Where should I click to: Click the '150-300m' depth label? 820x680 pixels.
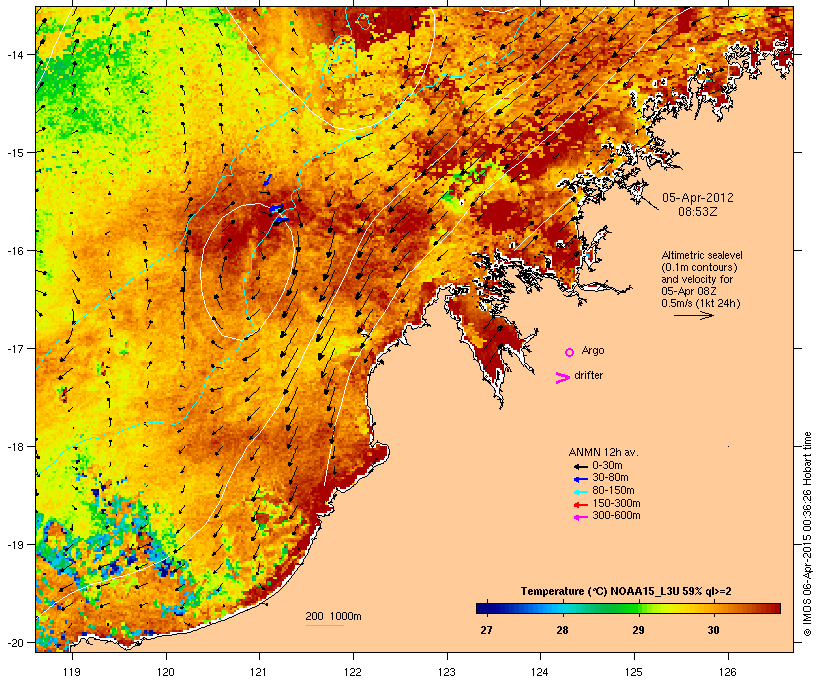[616, 503]
